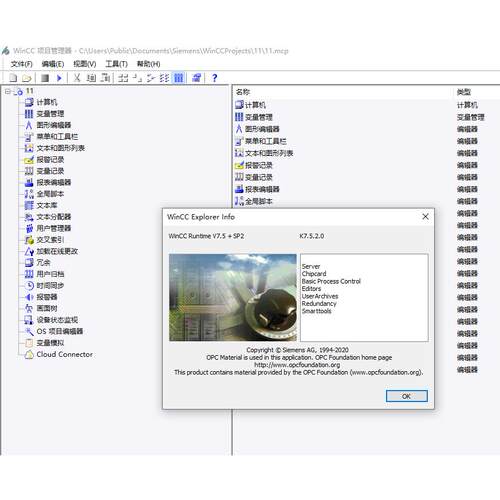Open the 帮助(H) menu
The width and height of the screenshot is (500, 500).
(x=148, y=64)
